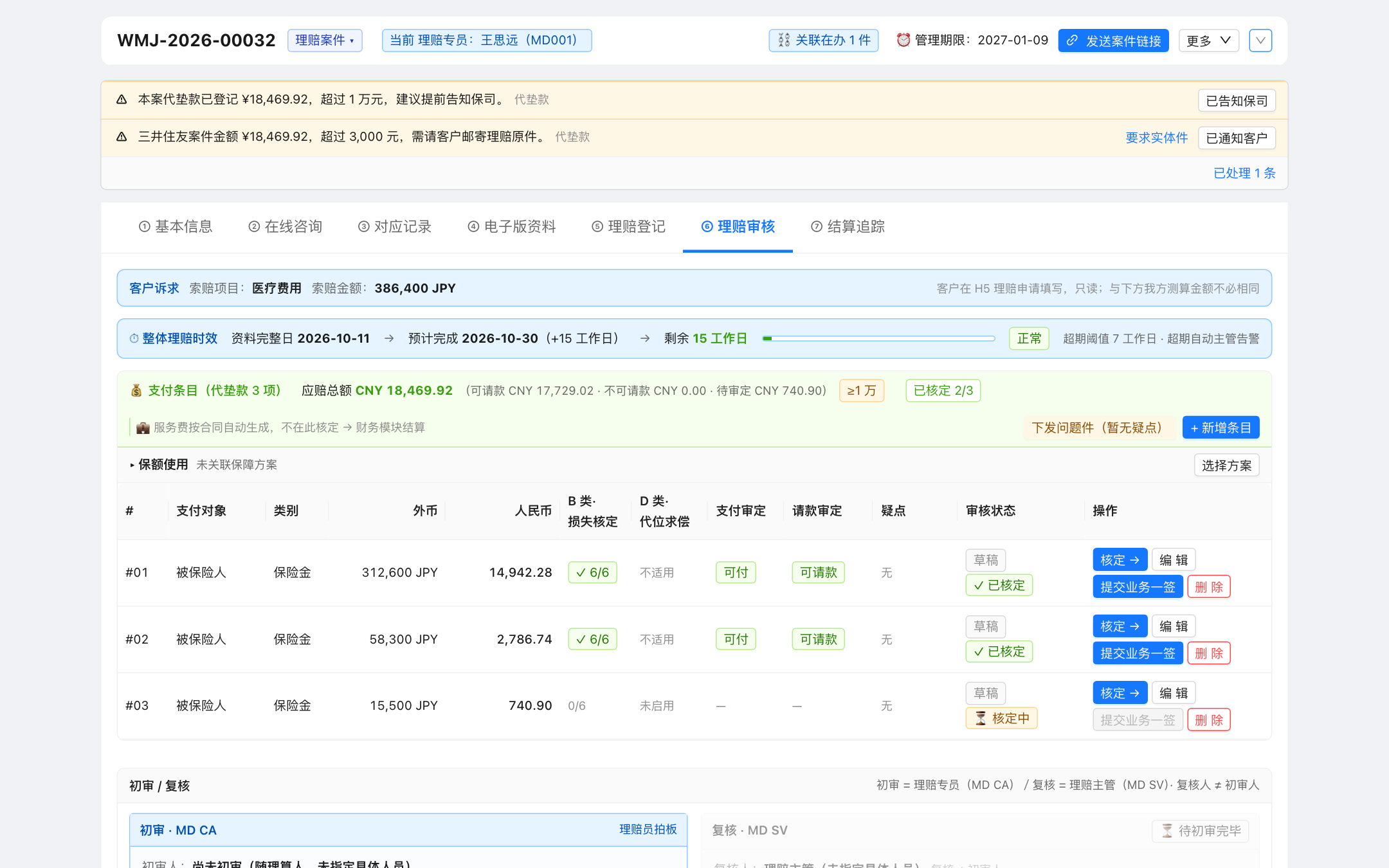The image size is (1389, 868).
Task: Click 核定 button for item #01
Action: click(x=1120, y=560)
